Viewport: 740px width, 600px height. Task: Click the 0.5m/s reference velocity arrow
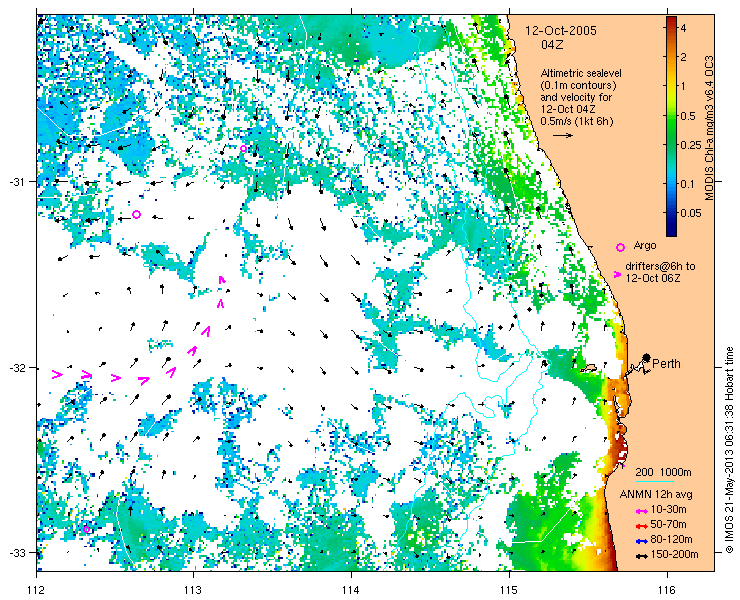click(563, 135)
